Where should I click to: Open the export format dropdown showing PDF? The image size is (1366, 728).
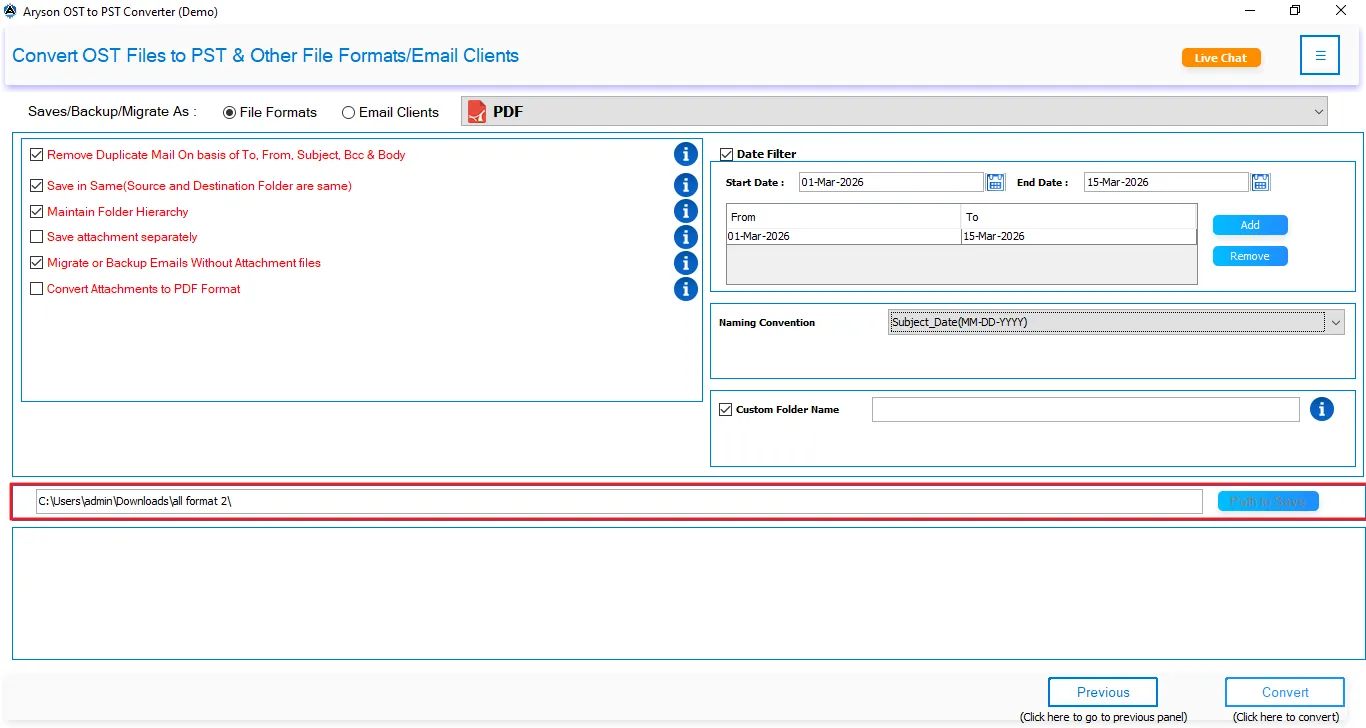pyautogui.click(x=1318, y=111)
